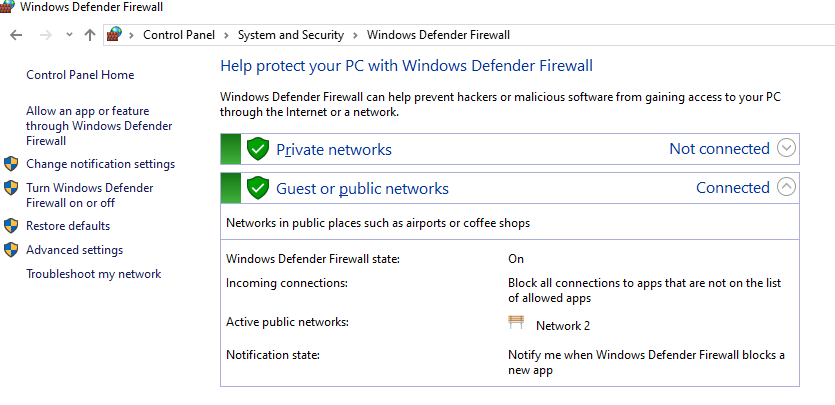The image size is (835, 405).
Task: Click the firewall state value On
Action: click(x=516, y=259)
